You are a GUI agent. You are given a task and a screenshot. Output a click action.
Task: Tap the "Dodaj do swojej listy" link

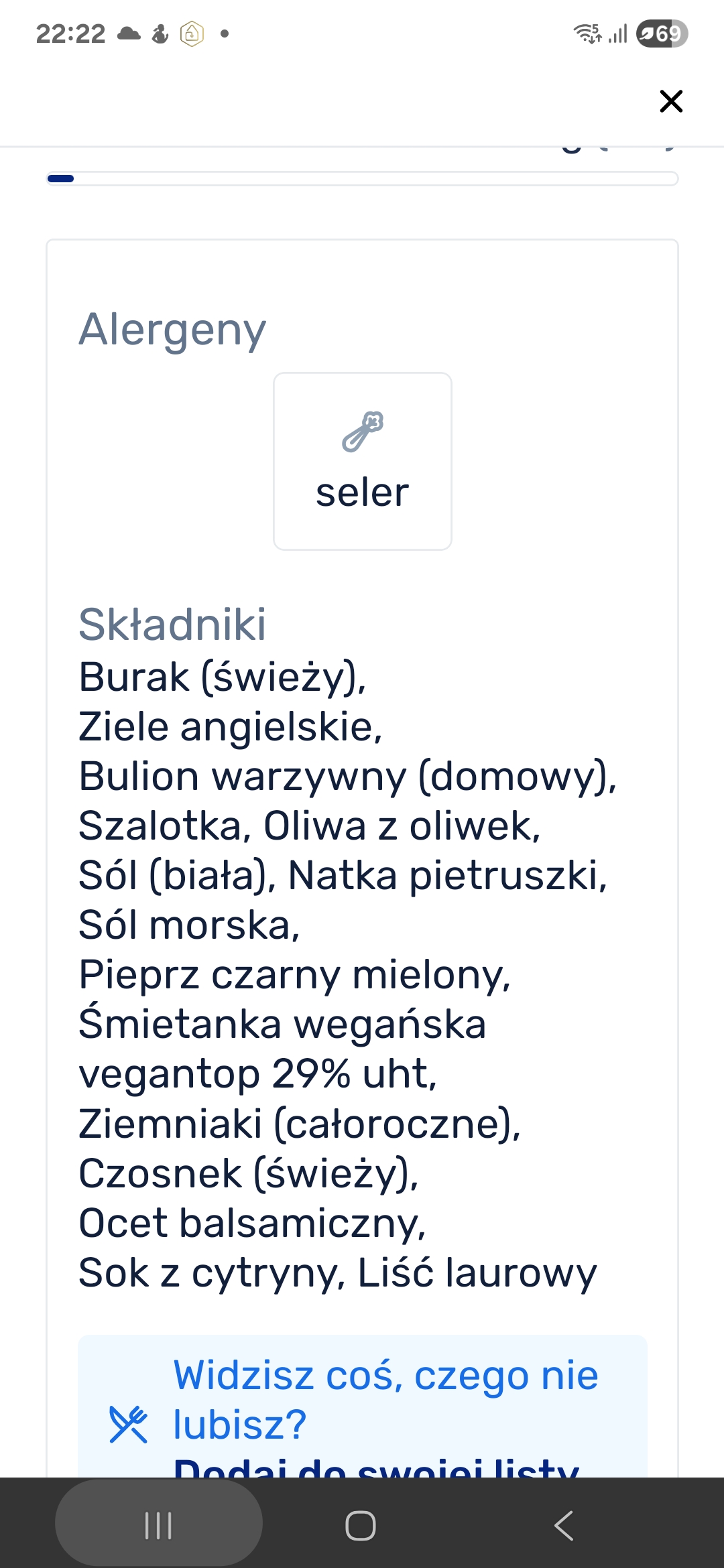375,1469
